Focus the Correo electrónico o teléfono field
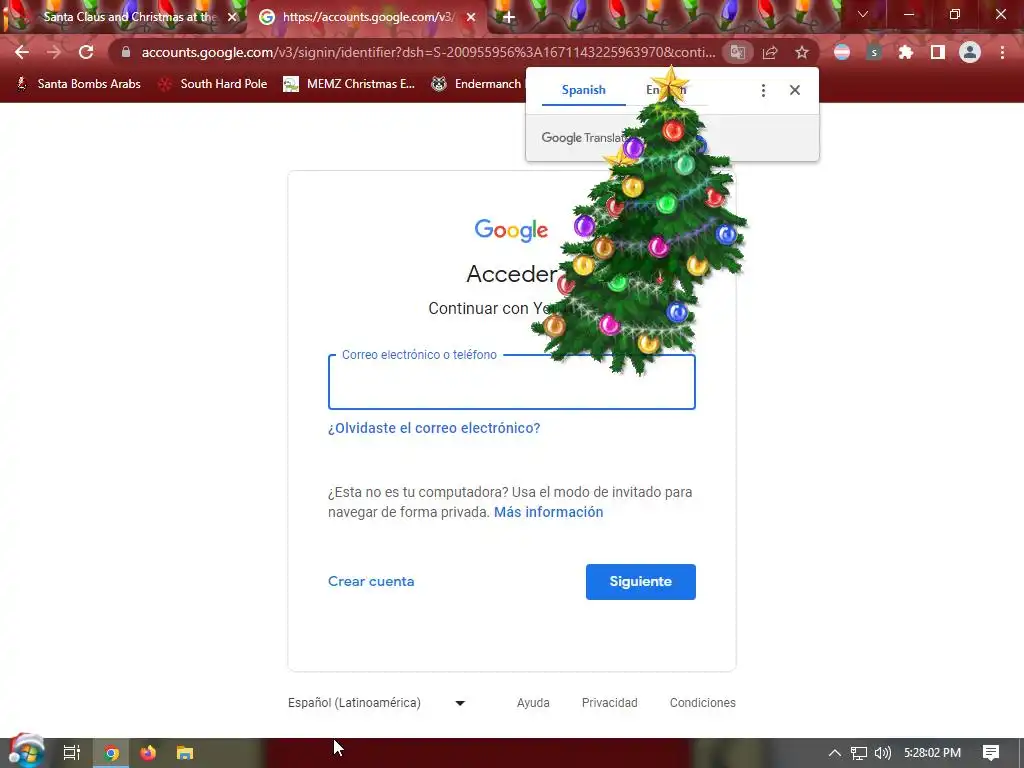 click(511, 383)
